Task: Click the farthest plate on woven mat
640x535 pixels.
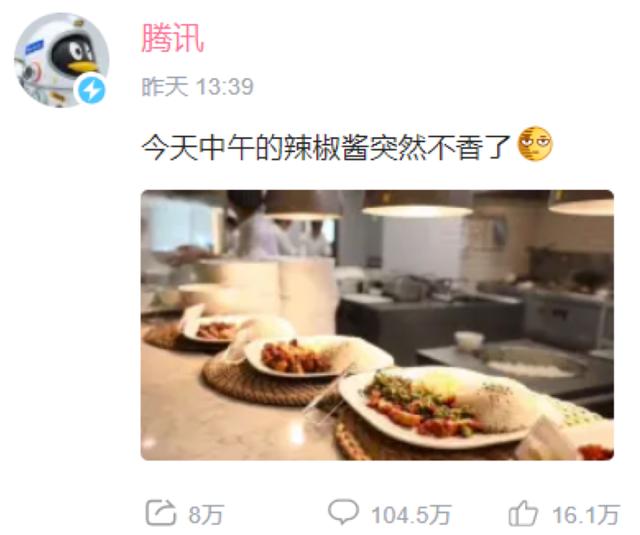Action: 216,327
